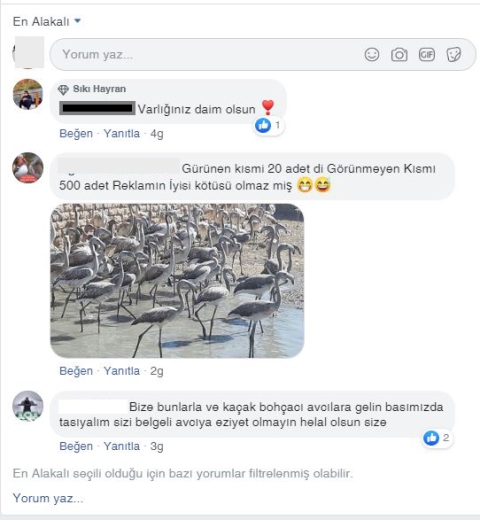Viewport: 480px width, 520px height.
Task: Like the comment posted 3g ago
Action: pyautogui.click(x=76, y=446)
